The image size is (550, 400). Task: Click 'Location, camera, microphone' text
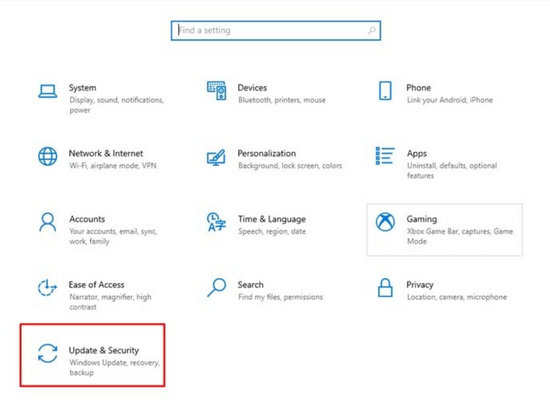[x=457, y=297]
